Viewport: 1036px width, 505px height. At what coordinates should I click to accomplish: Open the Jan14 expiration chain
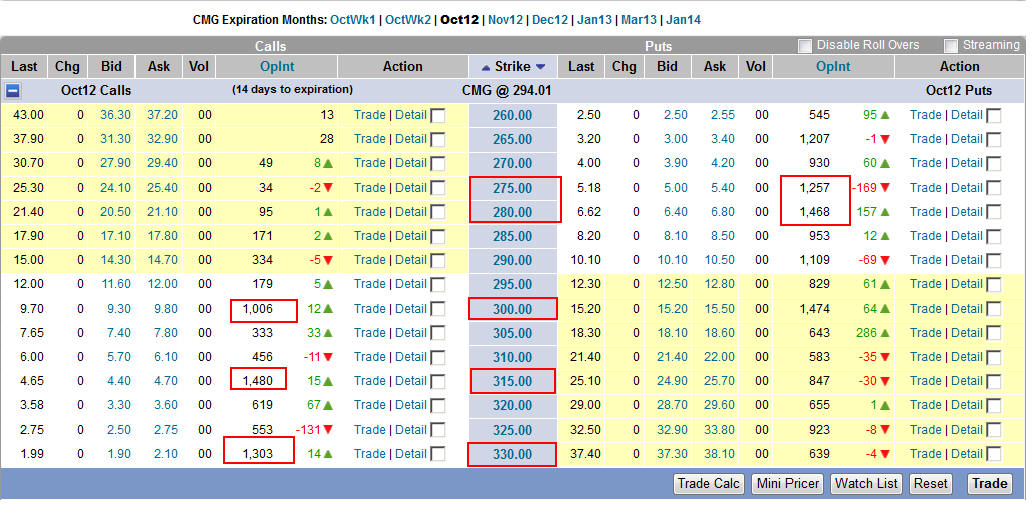[x=683, y=19]
